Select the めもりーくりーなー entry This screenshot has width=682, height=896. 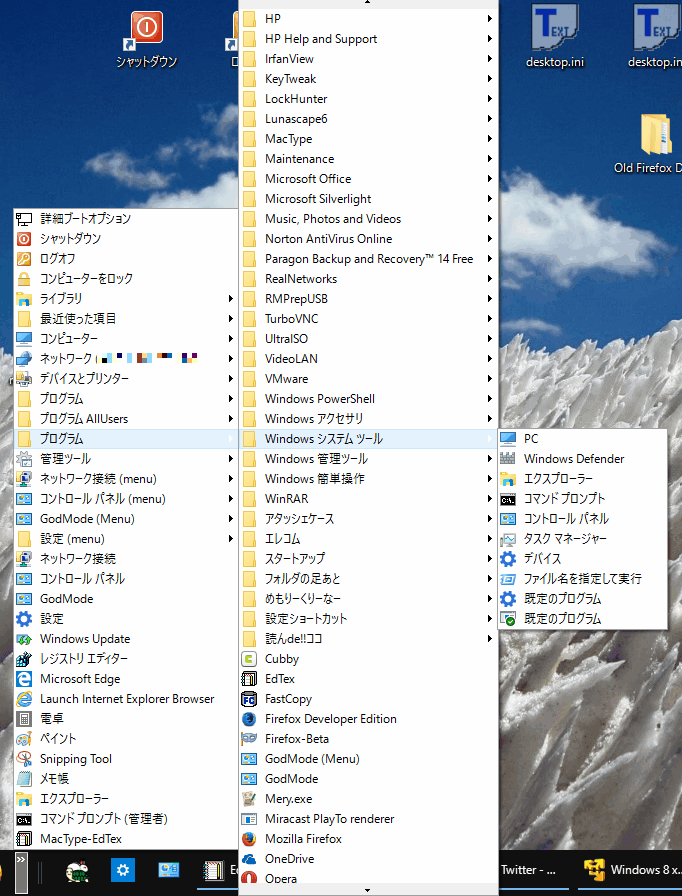(x=368, y=599)
